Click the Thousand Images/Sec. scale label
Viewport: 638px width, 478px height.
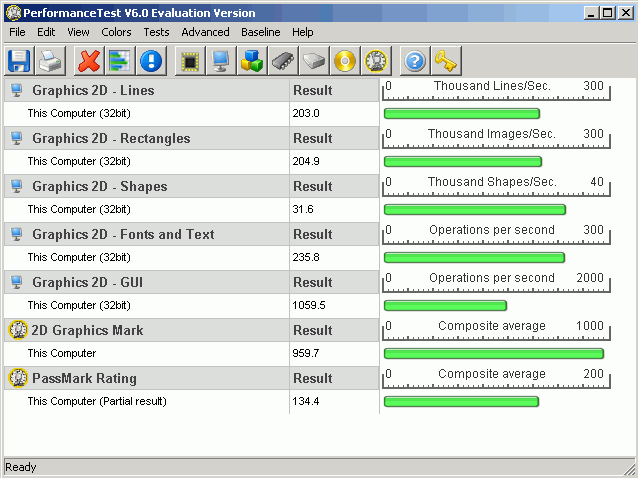[x=492, y=134]
